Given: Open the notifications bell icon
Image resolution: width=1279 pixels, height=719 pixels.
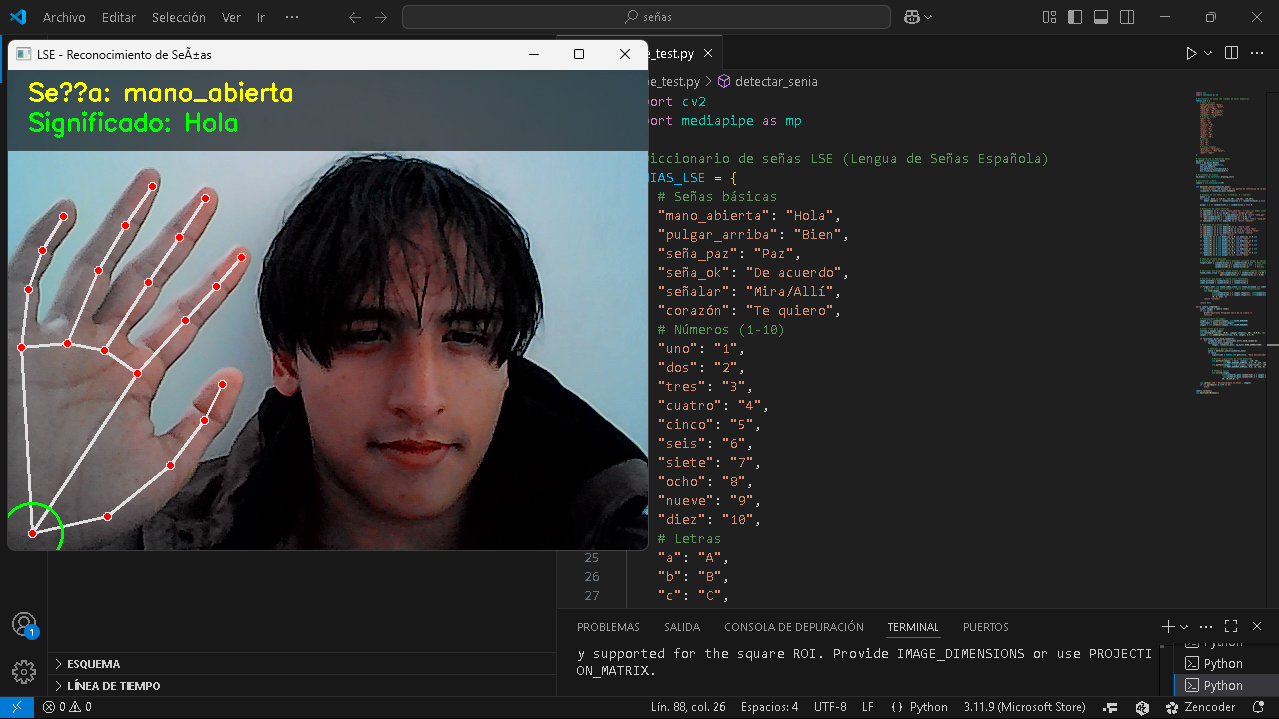Looking at the screenshot, I should 1259,707.
